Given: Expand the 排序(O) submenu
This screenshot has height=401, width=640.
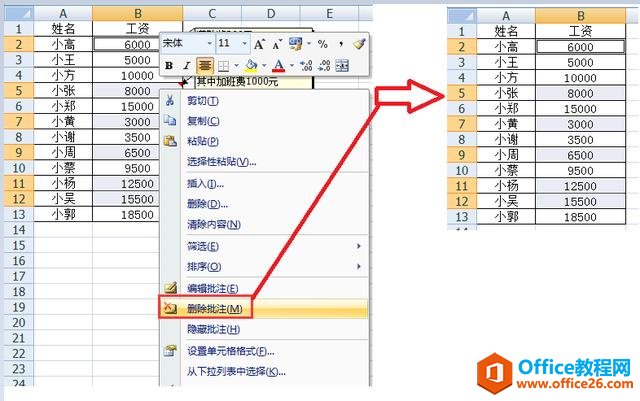Looking at the screenshot, I should pos(359,266).
